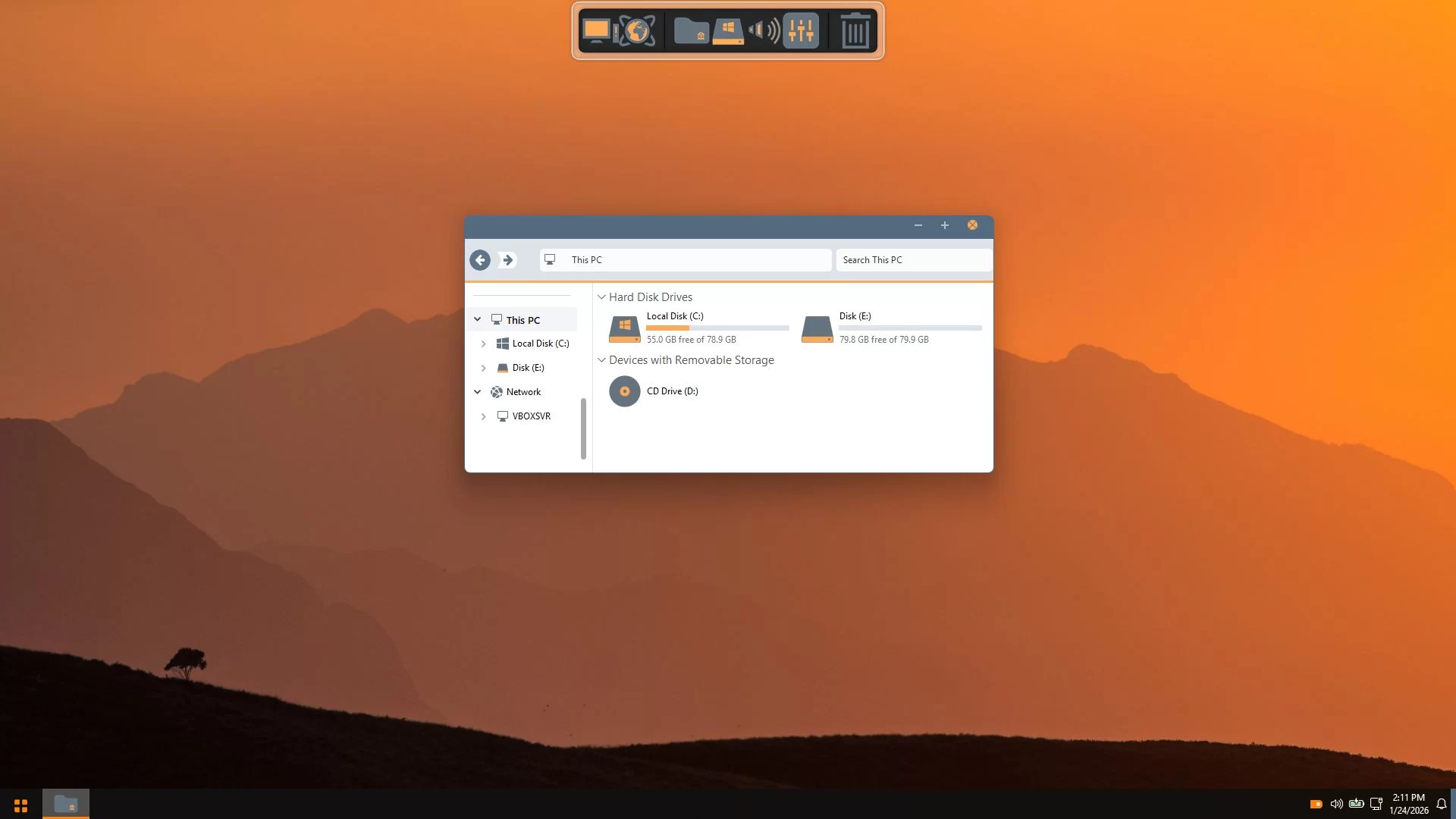Click the Search This PC field
Image resolution: width=1456 pixels, height=819 pixels.
pyautogui.click(x=913, y=260)
